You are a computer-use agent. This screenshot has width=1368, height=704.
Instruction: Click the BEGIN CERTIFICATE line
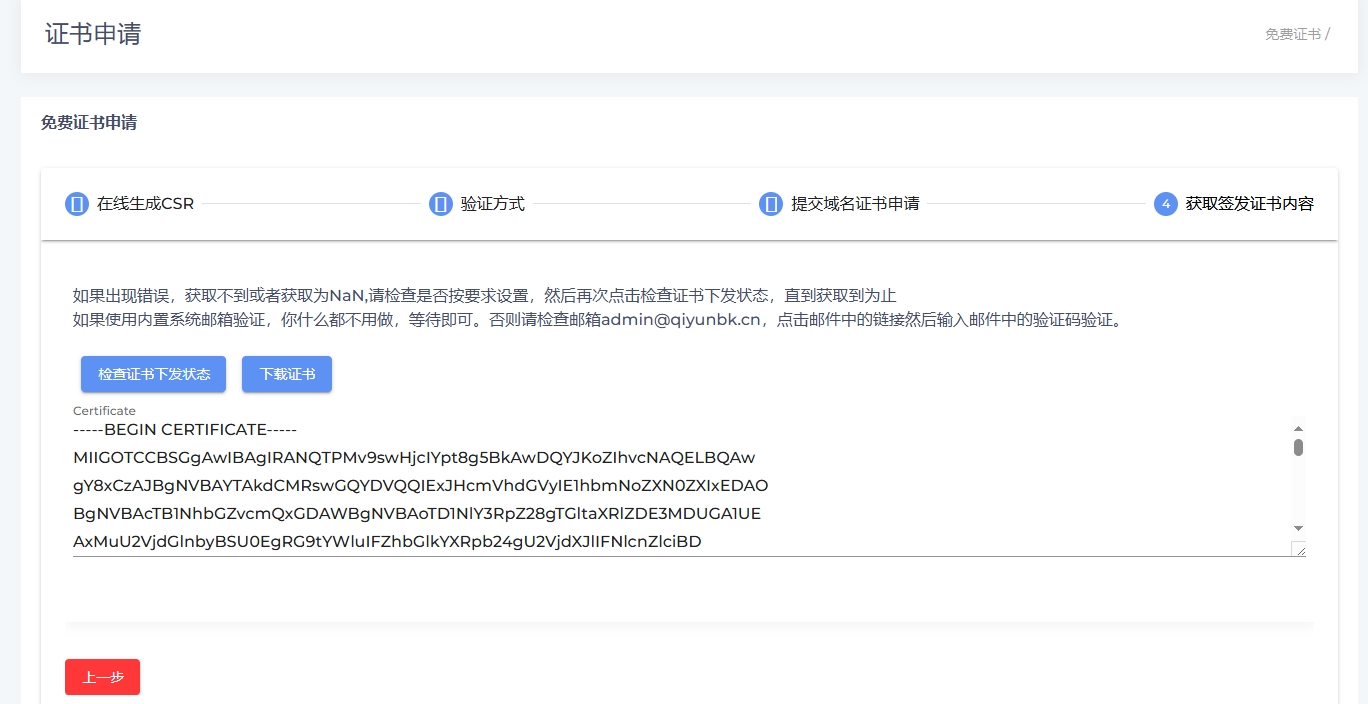coord(185,430)
